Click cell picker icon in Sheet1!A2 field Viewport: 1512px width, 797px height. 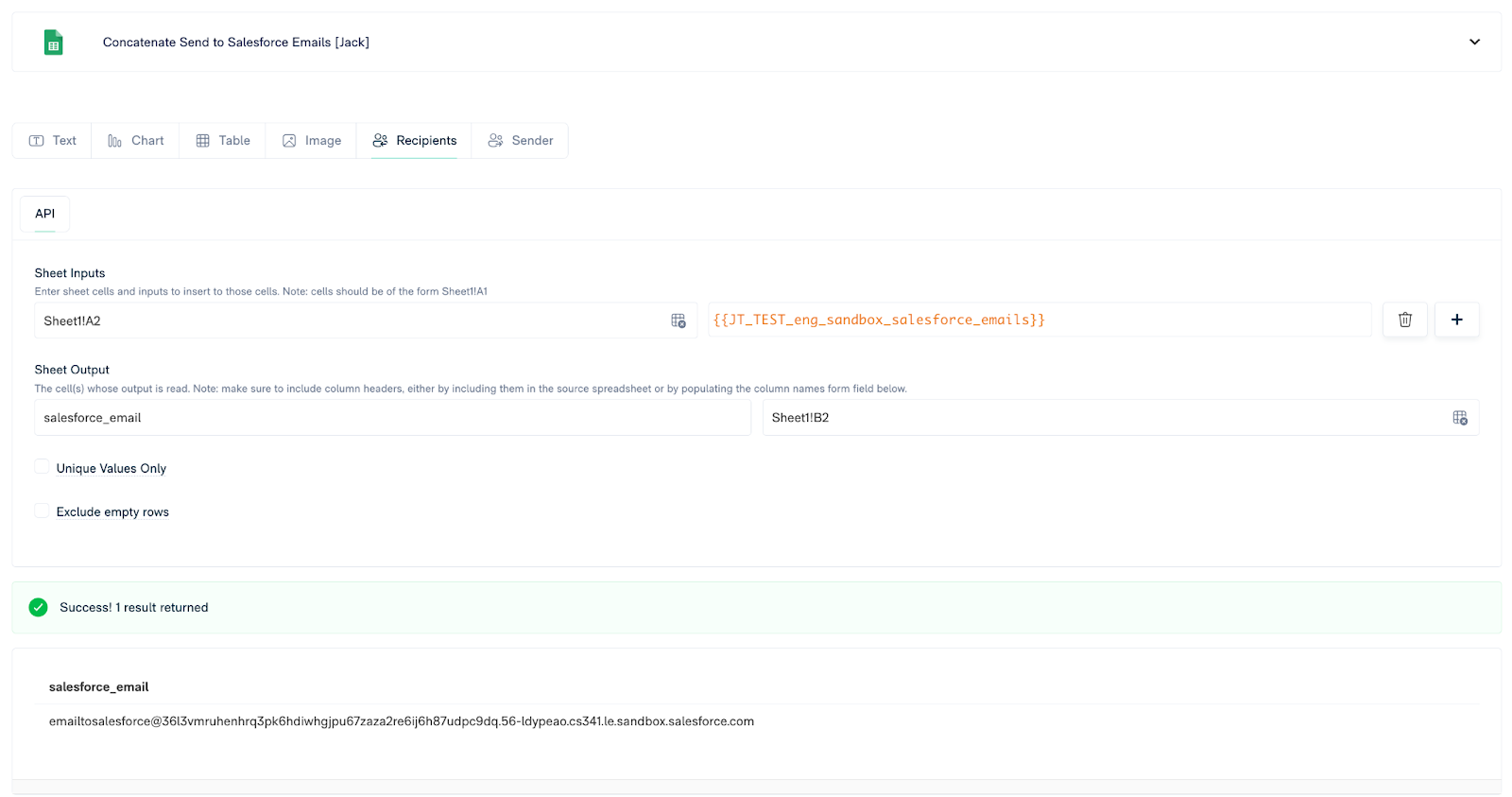(678, 321)
